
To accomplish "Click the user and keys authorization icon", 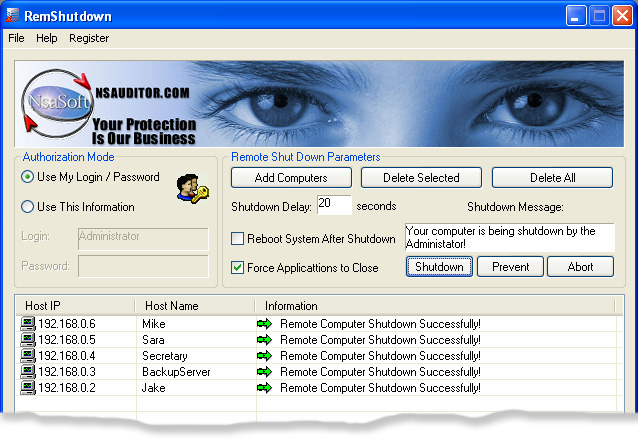I will [x=190, y=187].
